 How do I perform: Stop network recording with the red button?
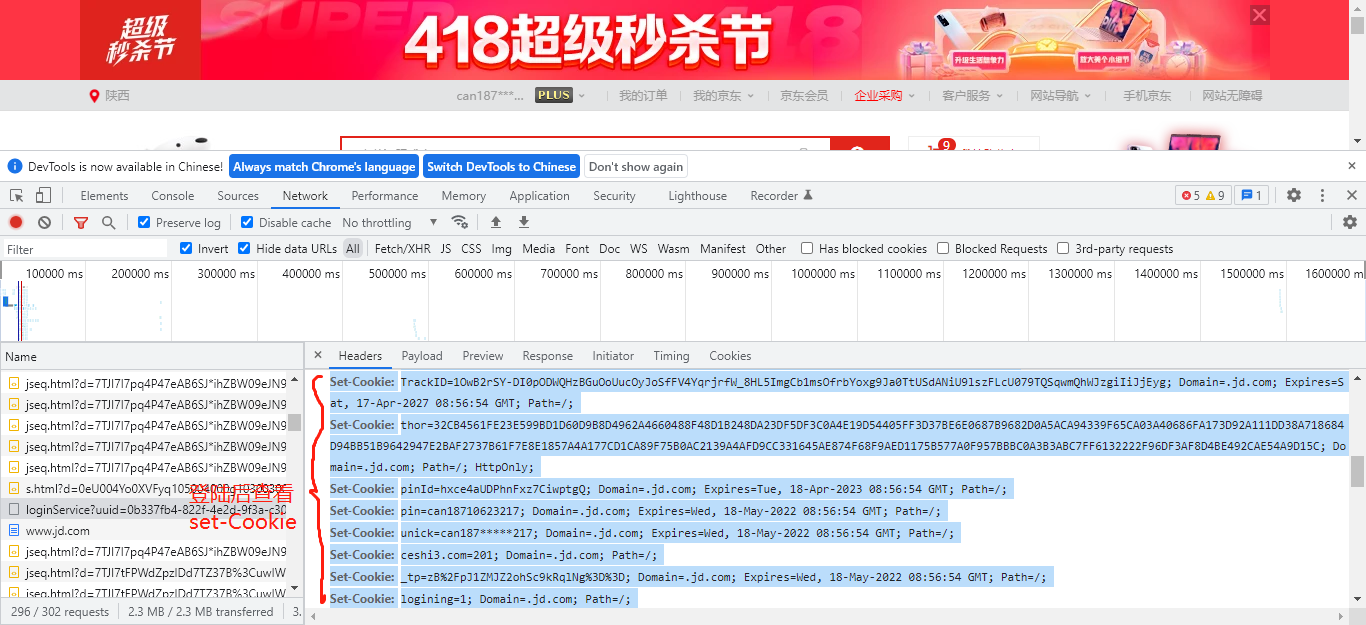click(16, 222)
